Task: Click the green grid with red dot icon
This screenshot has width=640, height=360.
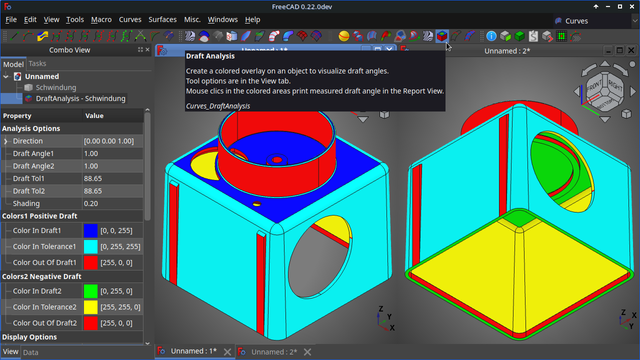Action: click(562, 36)
